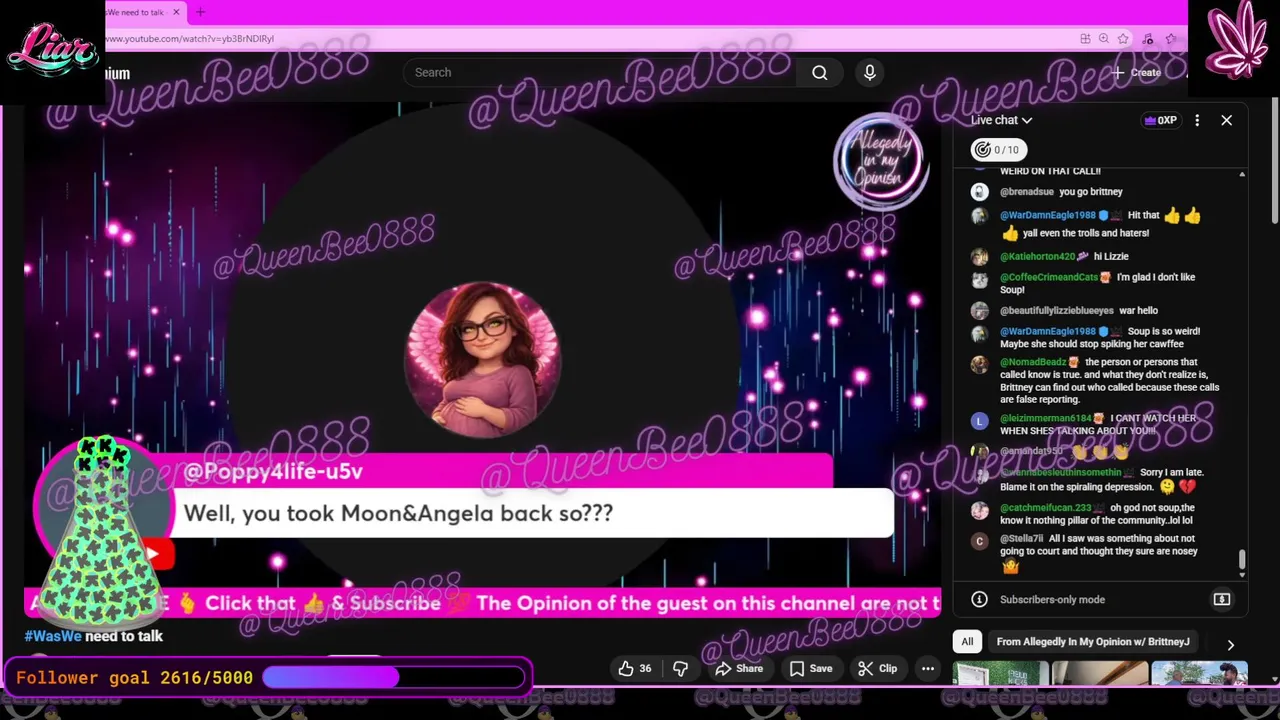Close the live chat panel
This screenshot has height=720, width=1280.
(1226, 120)
